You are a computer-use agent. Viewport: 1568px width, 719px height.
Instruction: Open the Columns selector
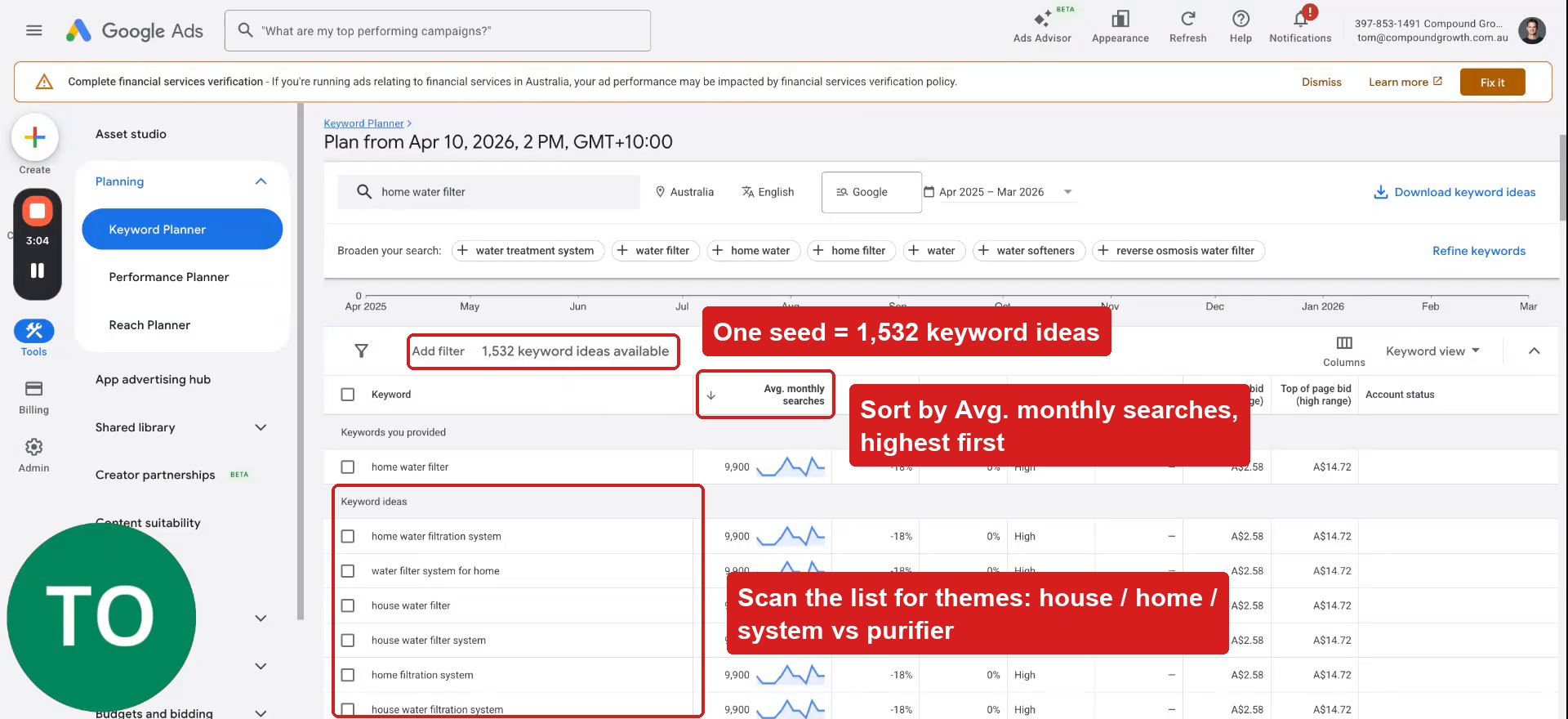tap(1343, 351)
